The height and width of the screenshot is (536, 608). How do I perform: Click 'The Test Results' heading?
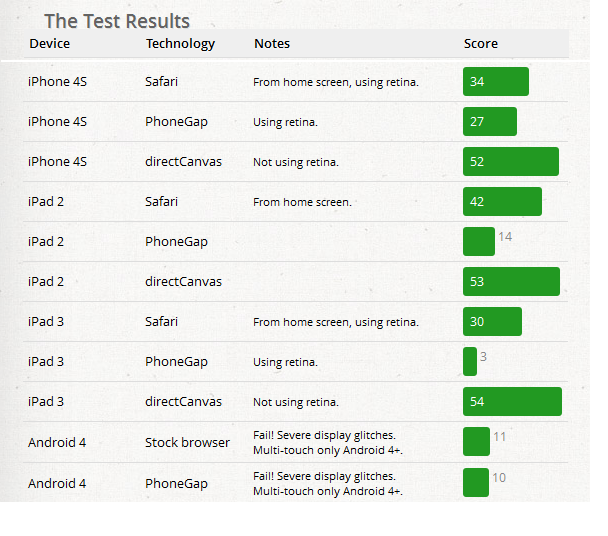click(x=117, y=21)
